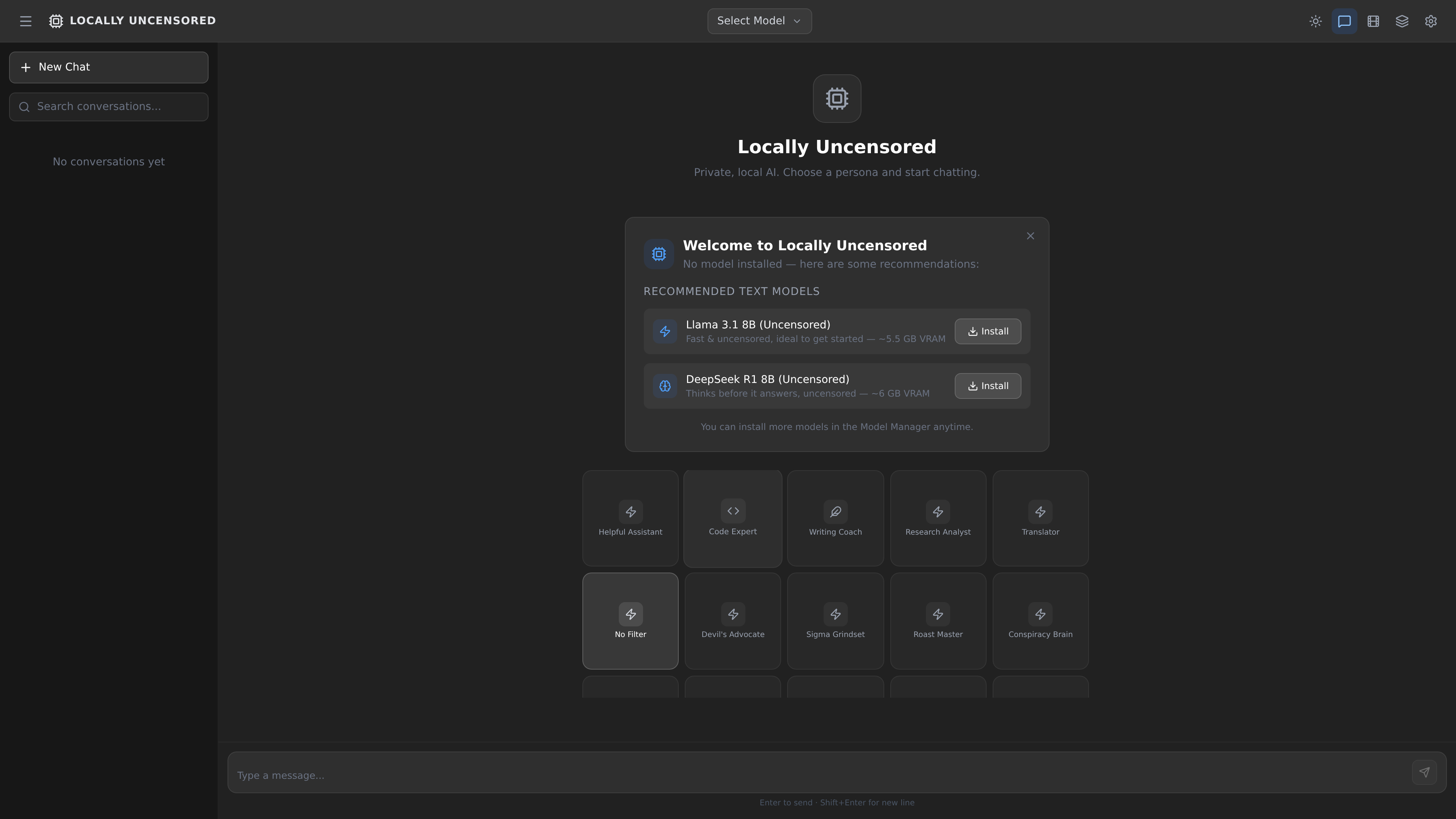Open the Model Manager layers icon
Image resolution: width=1456 pixels, height=819 pixels.
point(1402,21)
